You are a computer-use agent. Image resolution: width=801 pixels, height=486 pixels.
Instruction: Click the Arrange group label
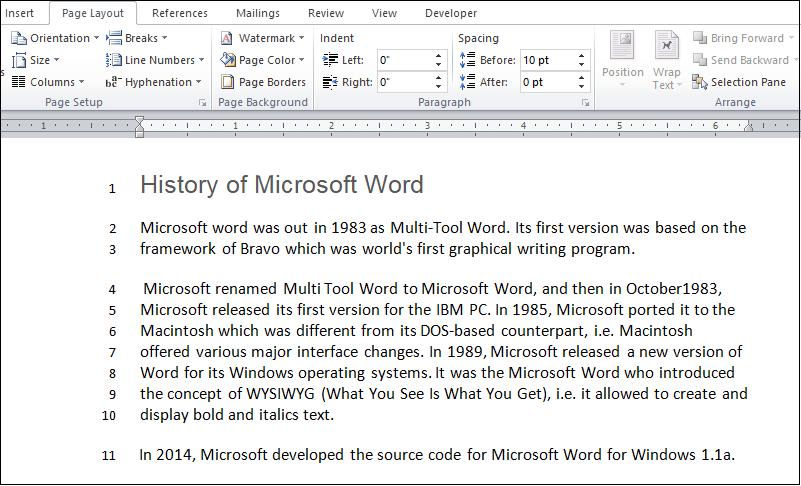tap(735, 103)
